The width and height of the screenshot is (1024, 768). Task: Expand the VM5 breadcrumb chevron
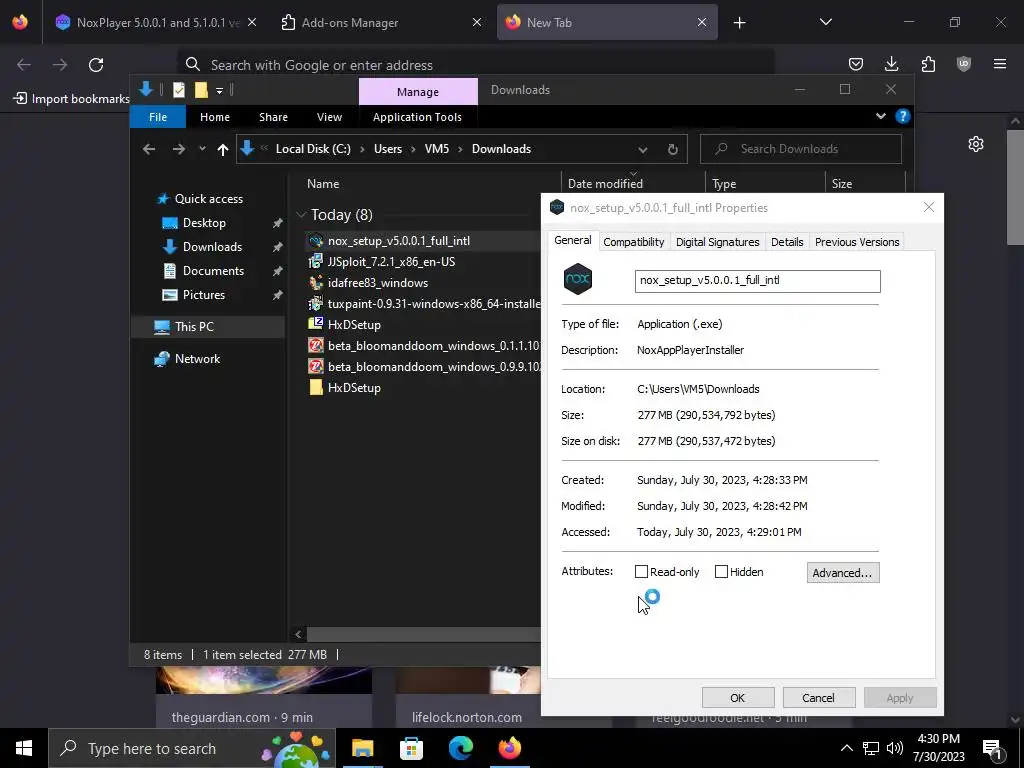(x=460, y=149)
